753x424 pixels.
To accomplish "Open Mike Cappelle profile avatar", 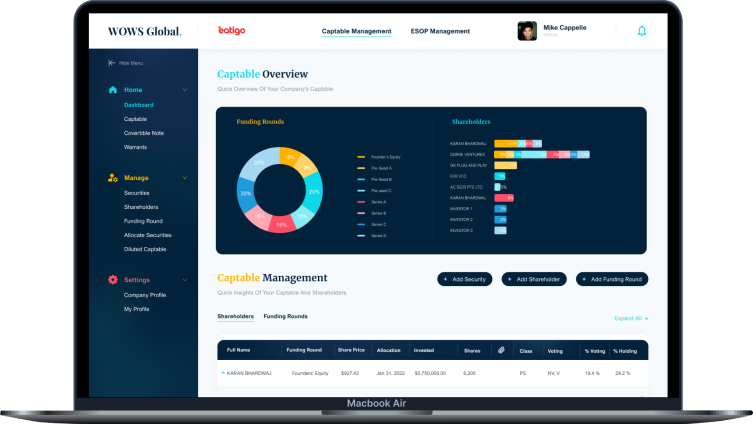I will point(527,31).
